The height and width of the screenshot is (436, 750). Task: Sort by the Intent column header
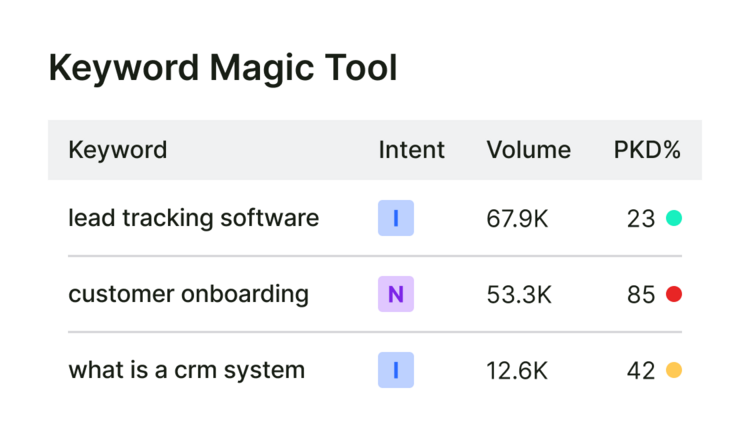pos(411,150)
